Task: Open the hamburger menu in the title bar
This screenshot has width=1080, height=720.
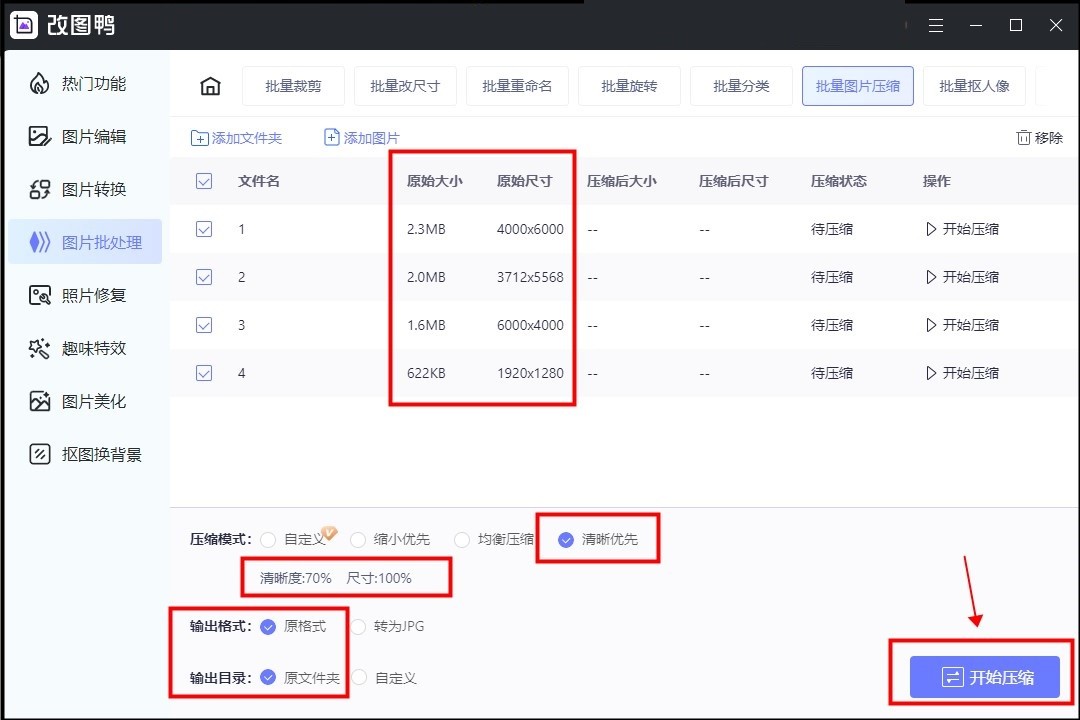Action: click(x=936, y=25)
